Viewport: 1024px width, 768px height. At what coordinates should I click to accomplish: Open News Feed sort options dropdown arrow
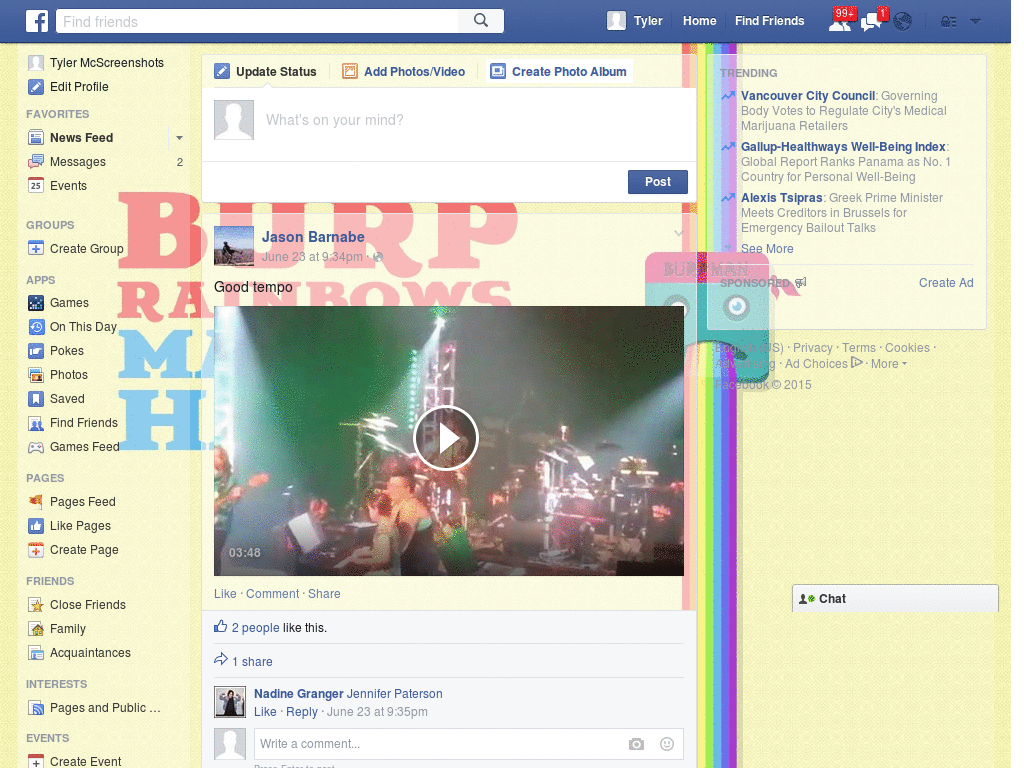click(x=179, y=138)
